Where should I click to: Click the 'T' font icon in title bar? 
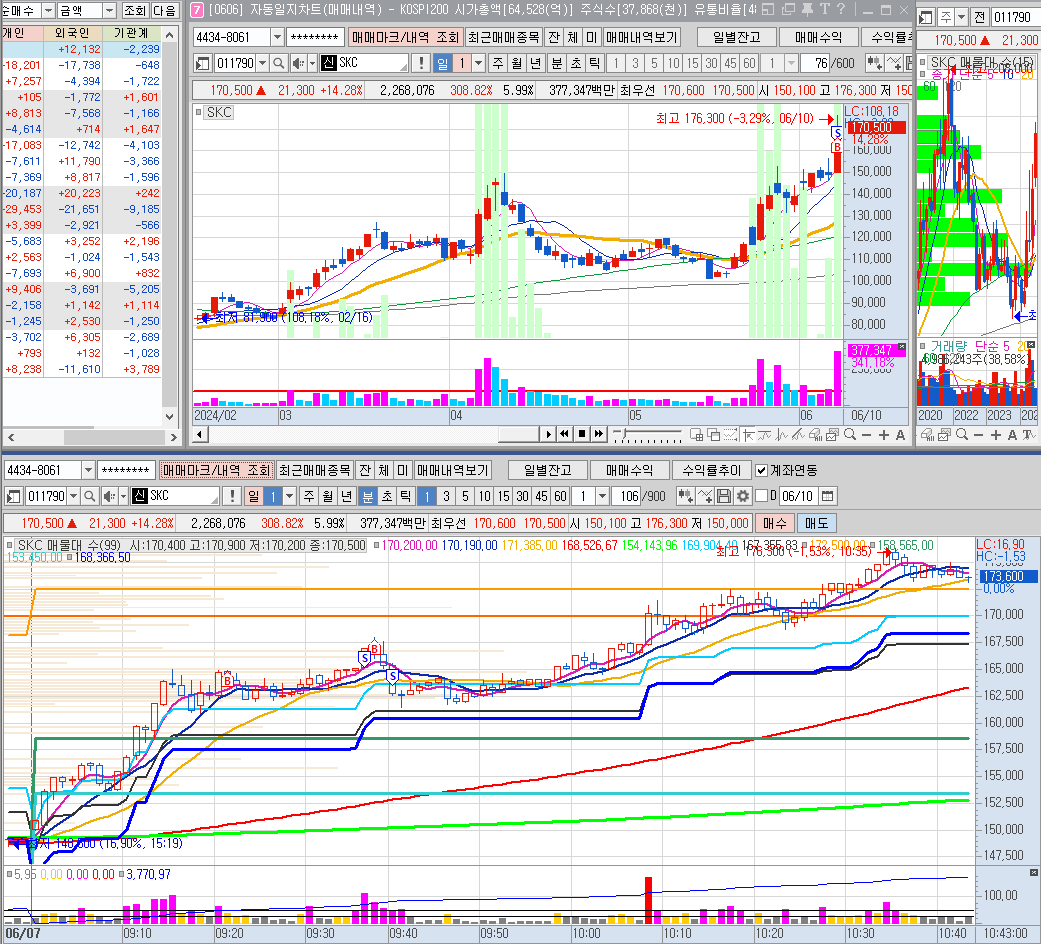click(x=825, y=9)
